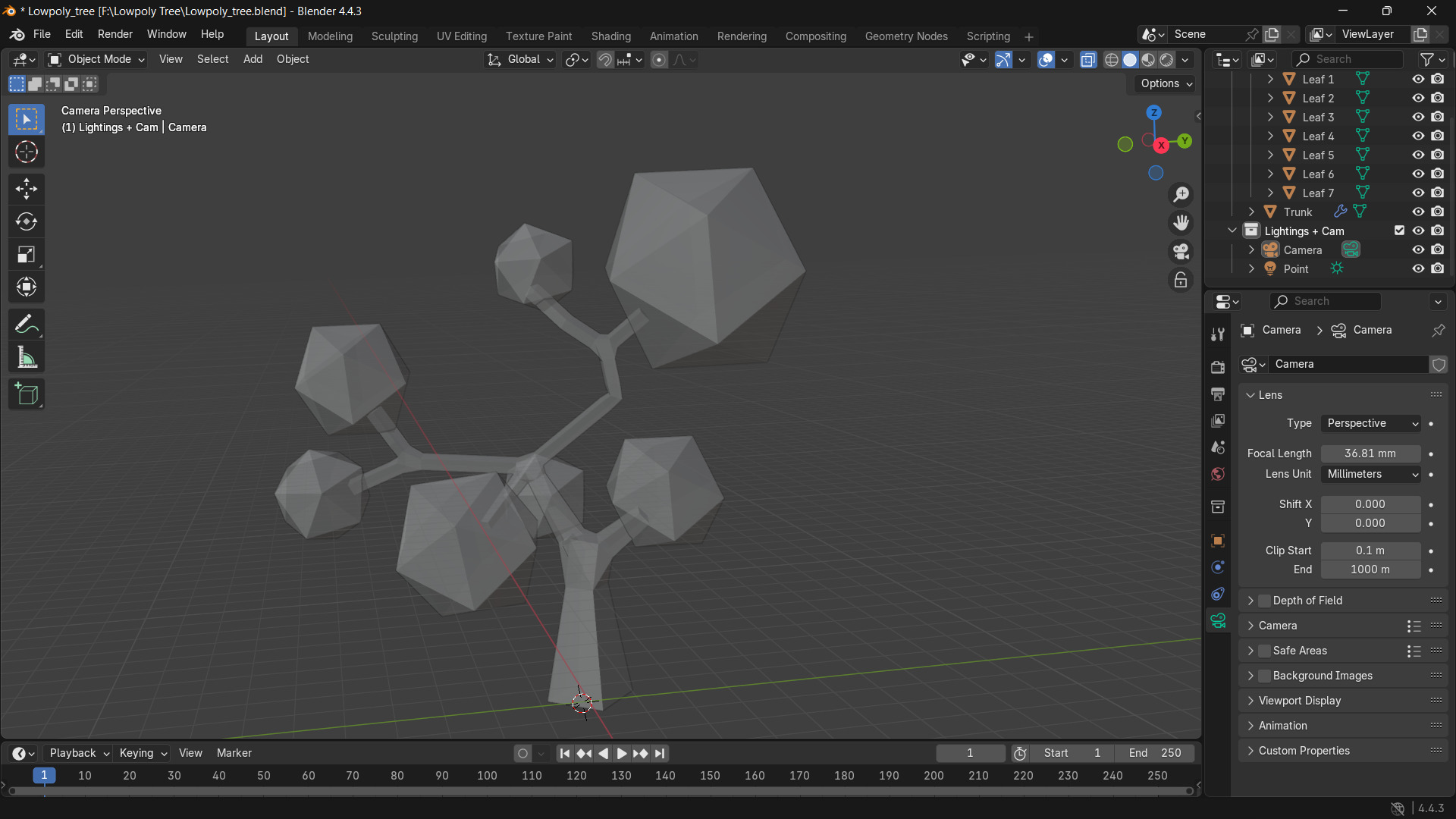
Task: Toggle camera view icon in viewport
Action: pyautogui.click(x=1181, y=251)
